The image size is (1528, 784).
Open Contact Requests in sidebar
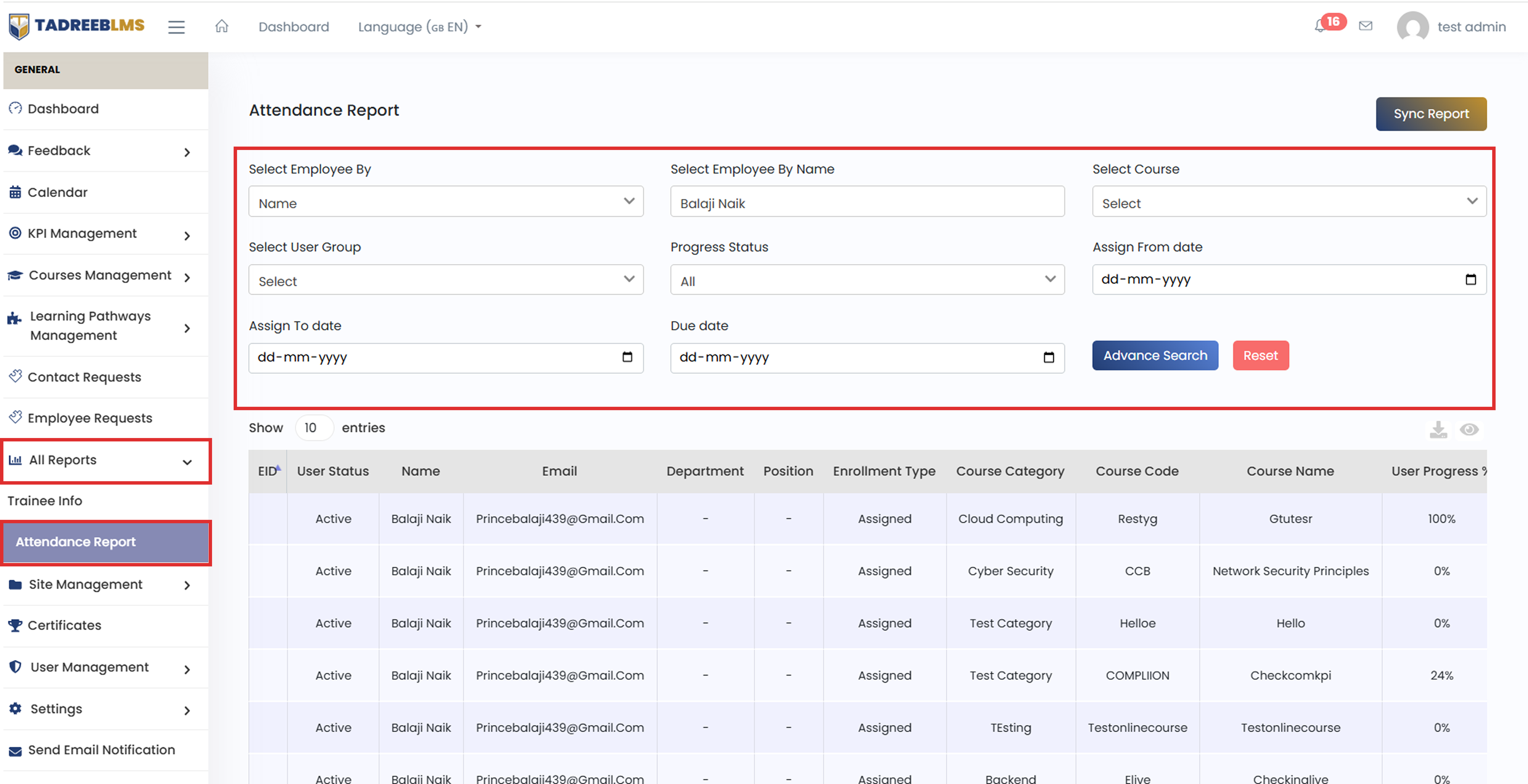click(x=105, y=377)
